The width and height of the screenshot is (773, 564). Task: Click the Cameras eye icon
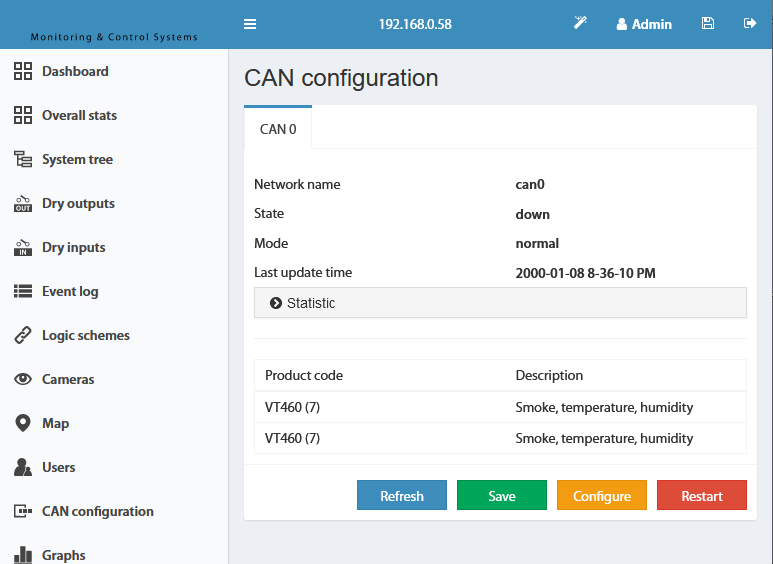23,379
